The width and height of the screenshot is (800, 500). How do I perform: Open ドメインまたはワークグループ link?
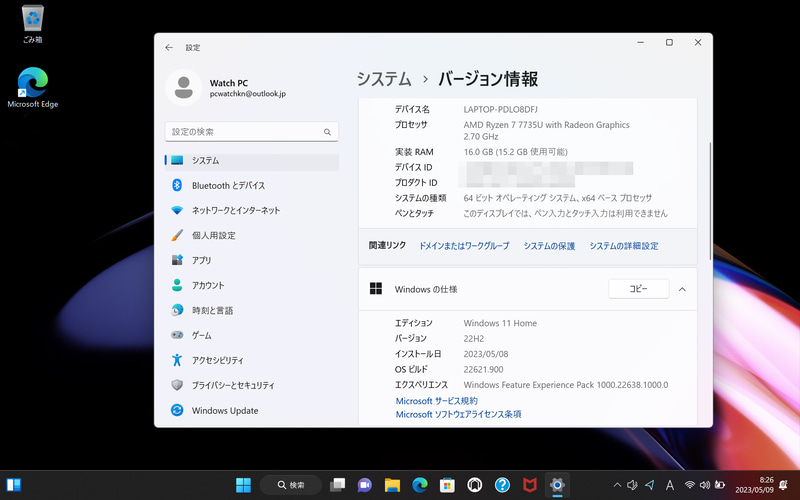tap(464, 246)
